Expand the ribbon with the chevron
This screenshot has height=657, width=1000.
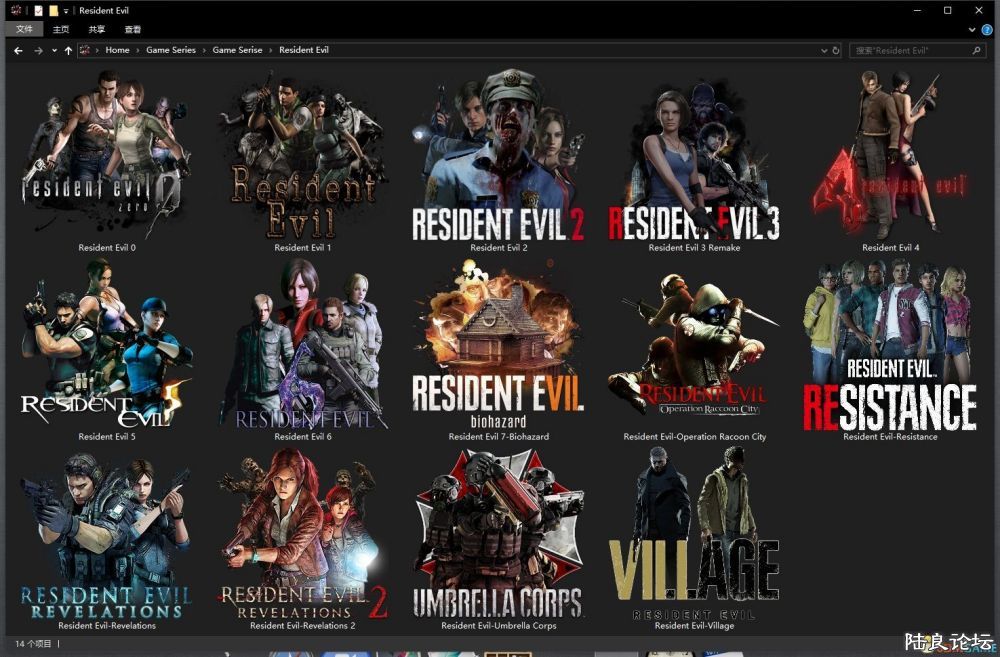pos(973,30)
